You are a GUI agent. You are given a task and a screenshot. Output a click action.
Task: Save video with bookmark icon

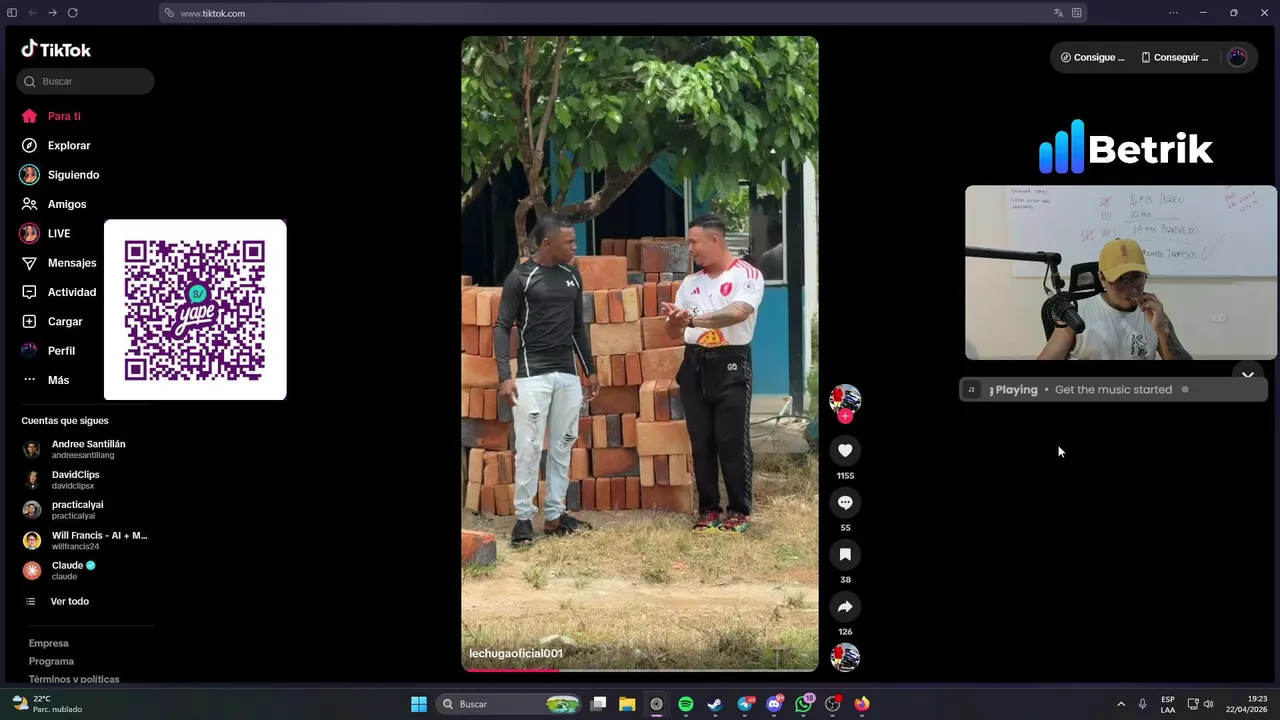845,555
